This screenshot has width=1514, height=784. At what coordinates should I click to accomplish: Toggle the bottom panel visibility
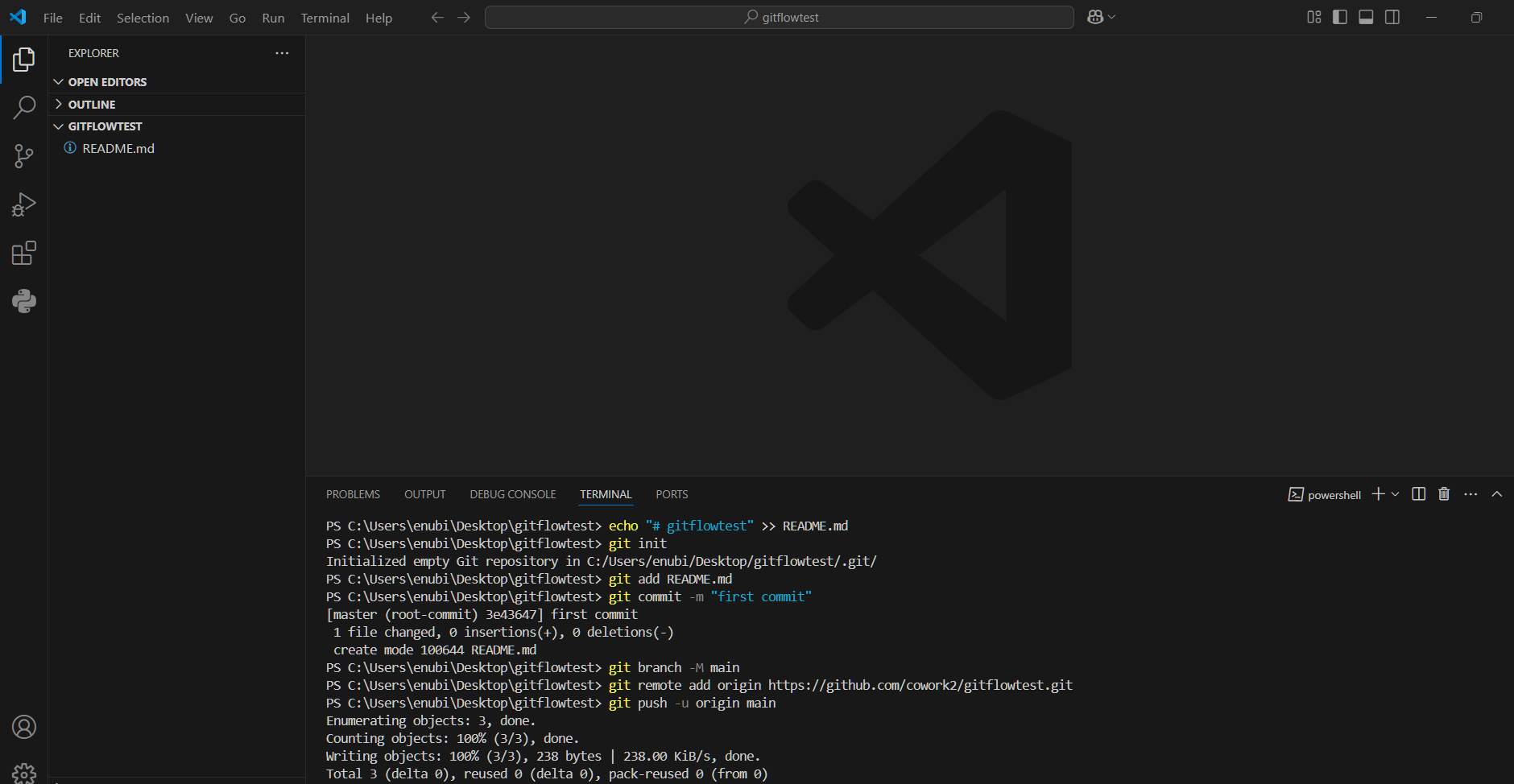[x=1366, y=17]
